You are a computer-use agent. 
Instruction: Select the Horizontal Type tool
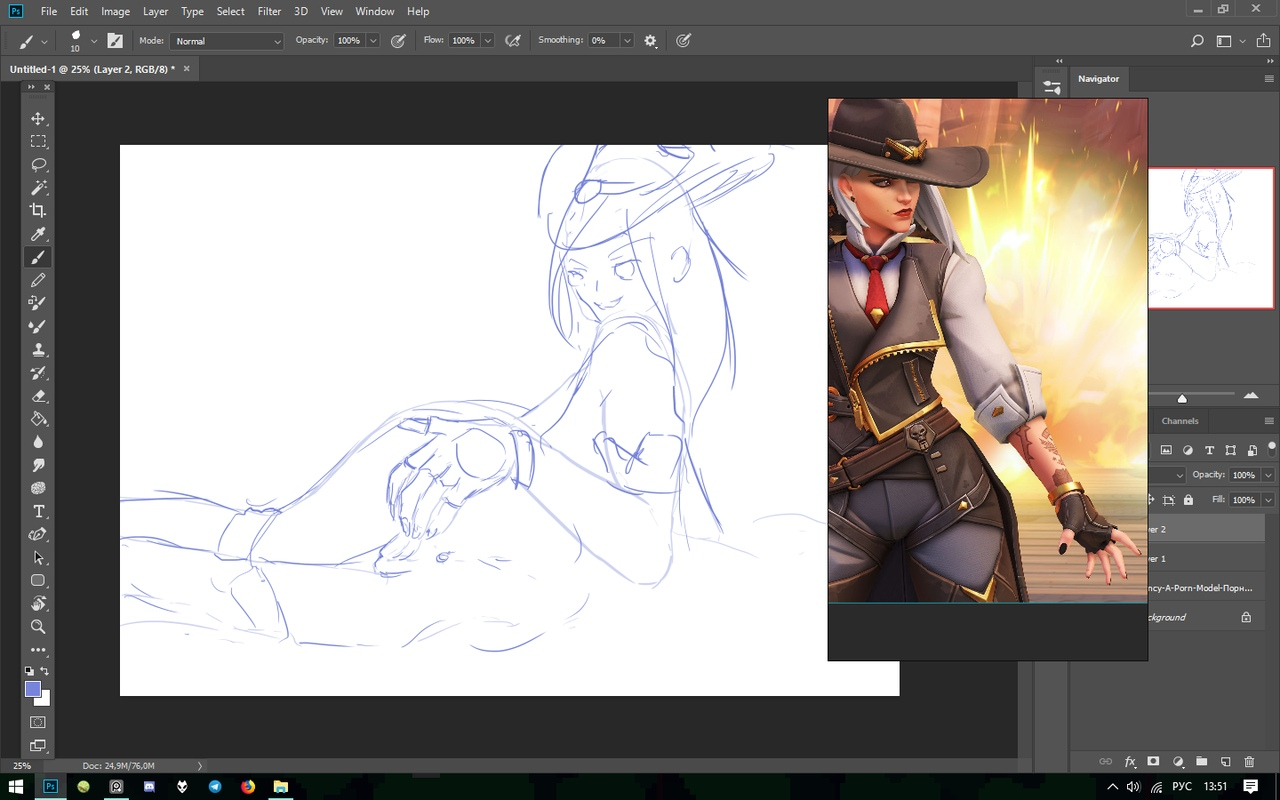point(38,511)
